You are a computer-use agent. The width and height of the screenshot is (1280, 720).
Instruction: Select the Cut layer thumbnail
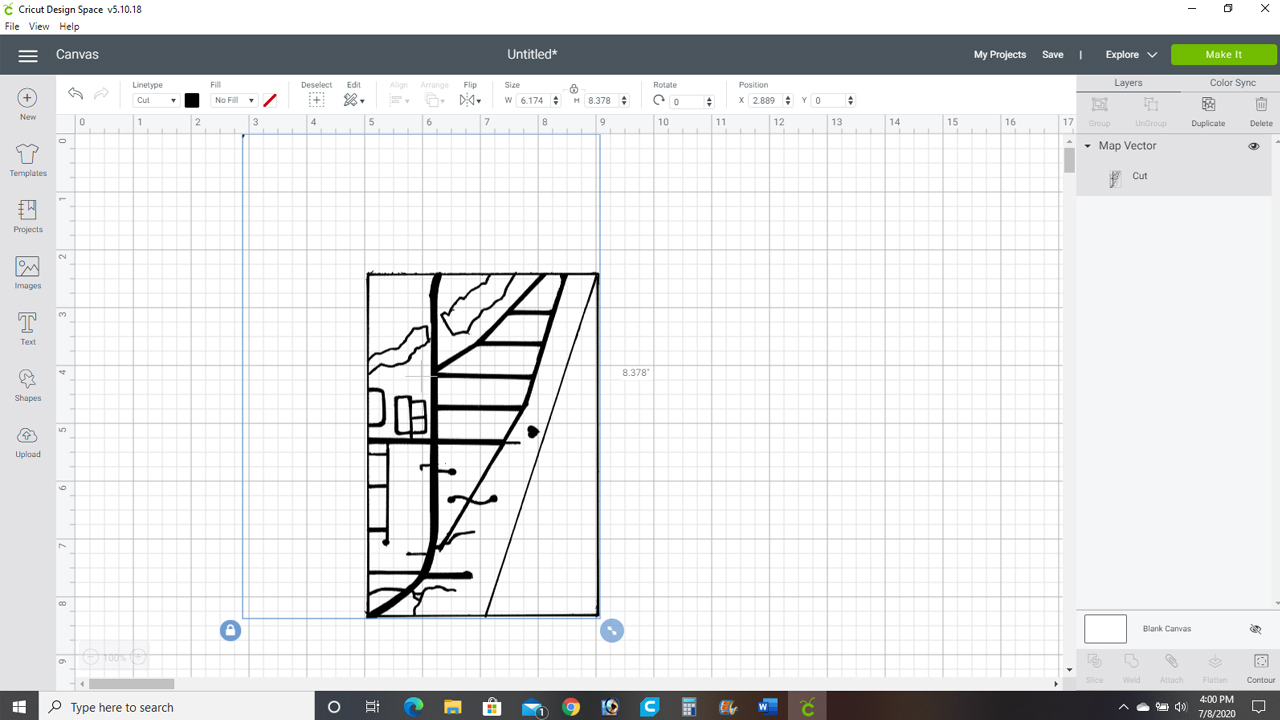point(1116,178)
